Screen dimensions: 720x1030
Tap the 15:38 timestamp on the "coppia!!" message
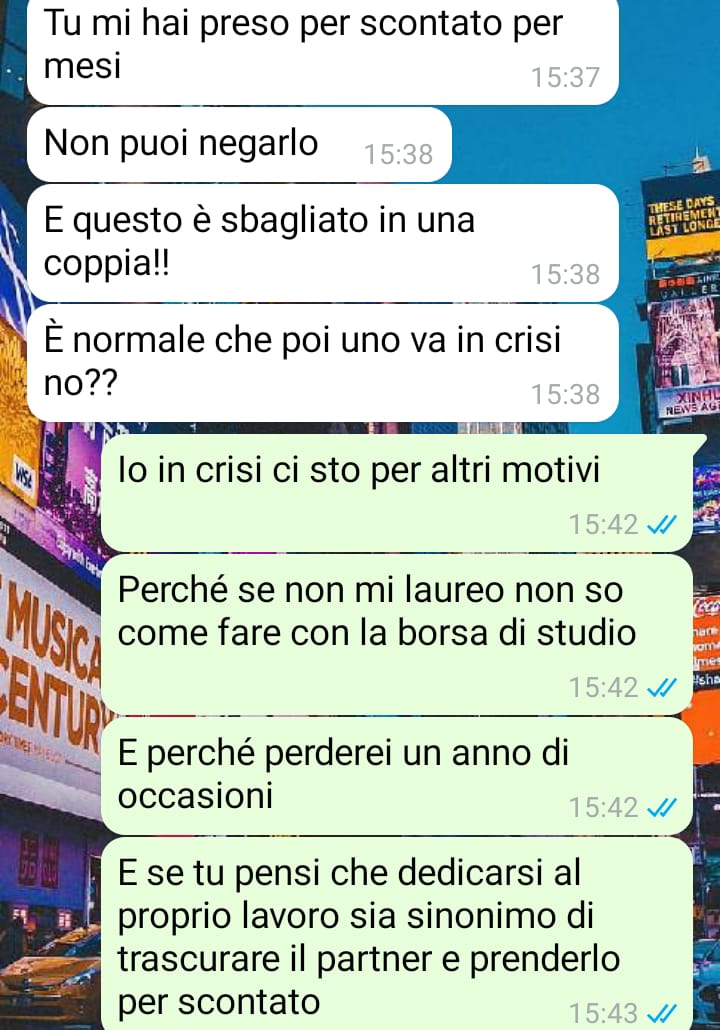tap(565, 275)
